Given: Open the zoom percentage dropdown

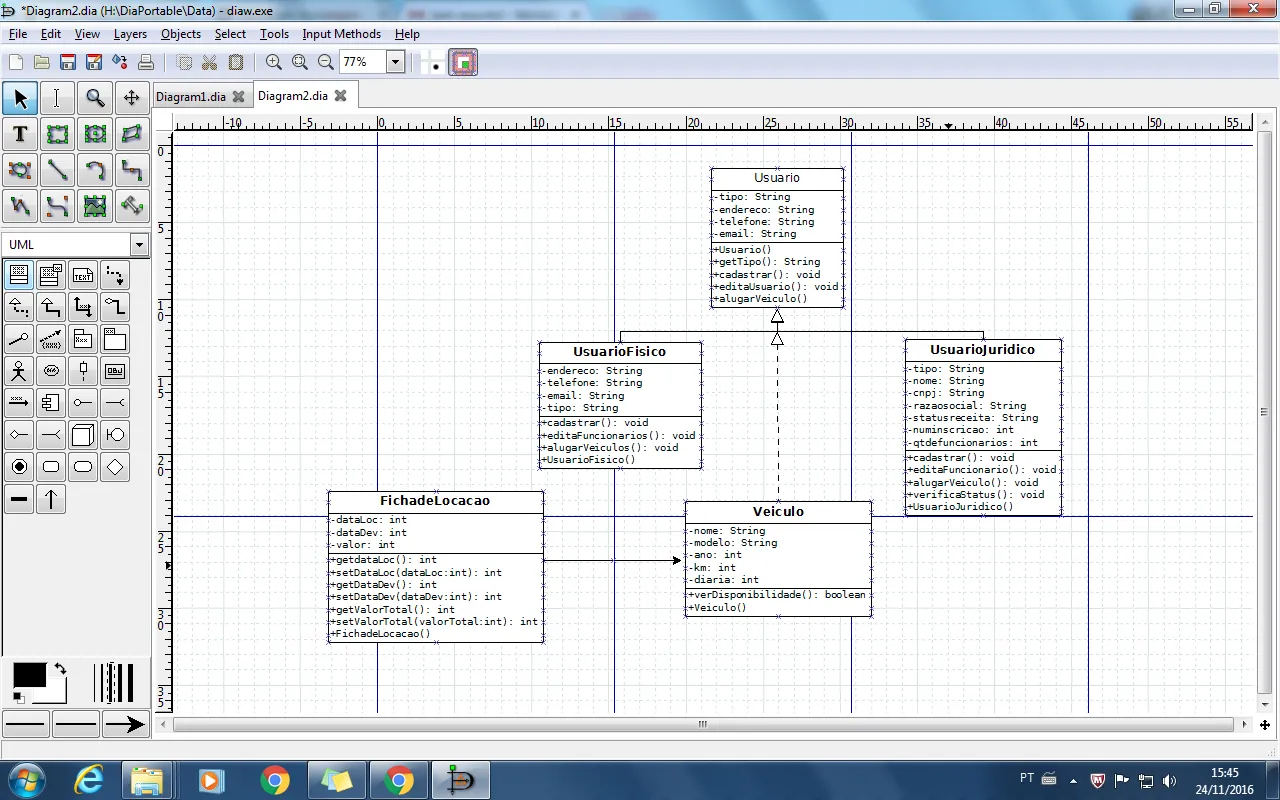Looking at the screenshot, I should [395, 62].
